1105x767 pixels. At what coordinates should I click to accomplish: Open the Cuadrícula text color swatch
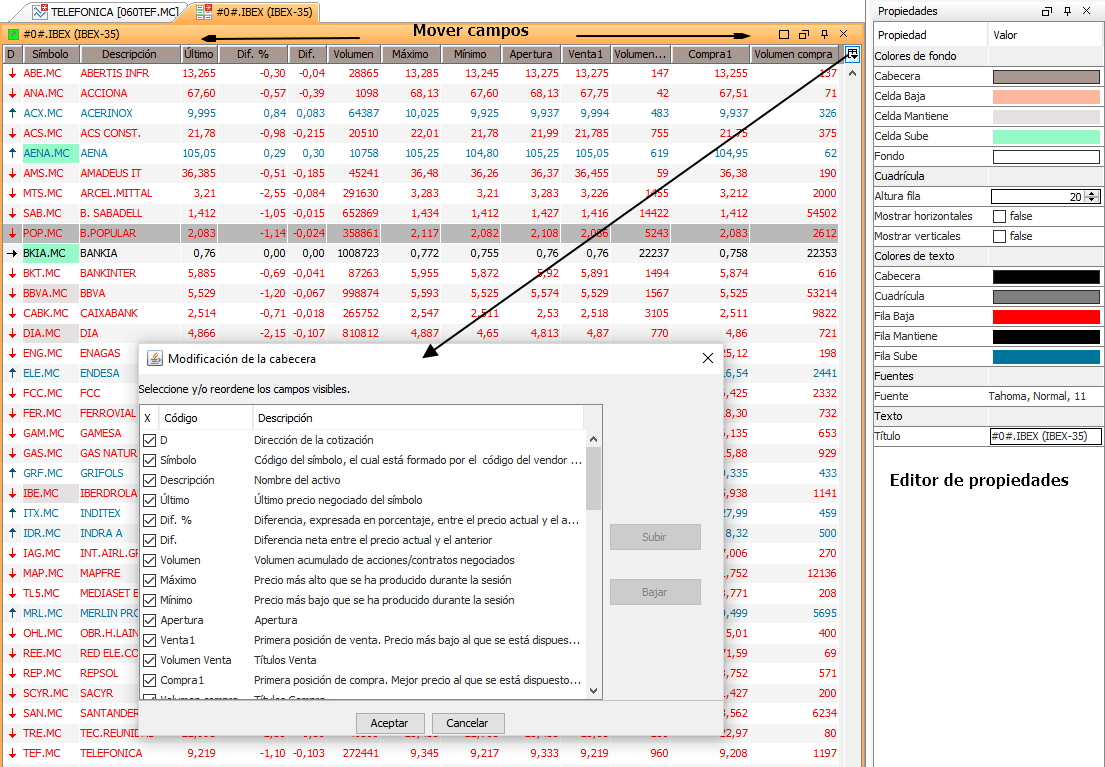coord(1046,297)
